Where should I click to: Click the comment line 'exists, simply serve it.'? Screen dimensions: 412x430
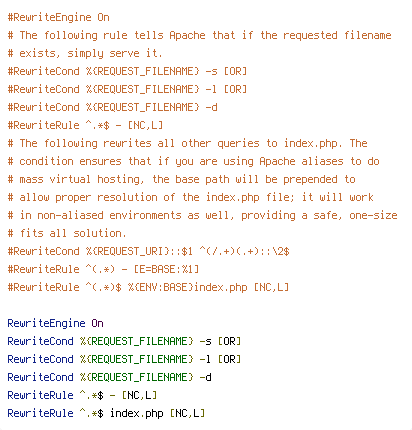85,53
